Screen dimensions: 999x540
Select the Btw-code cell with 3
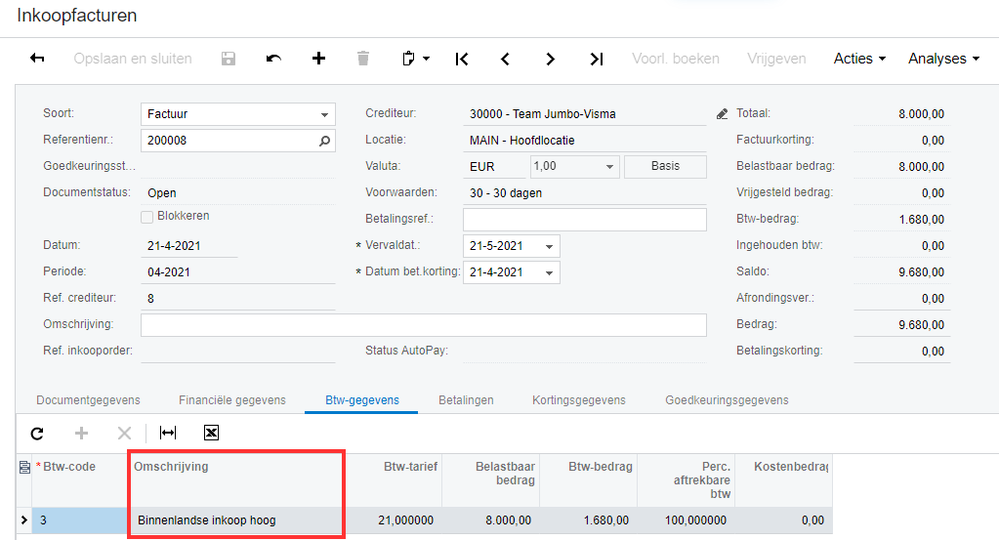80,520
